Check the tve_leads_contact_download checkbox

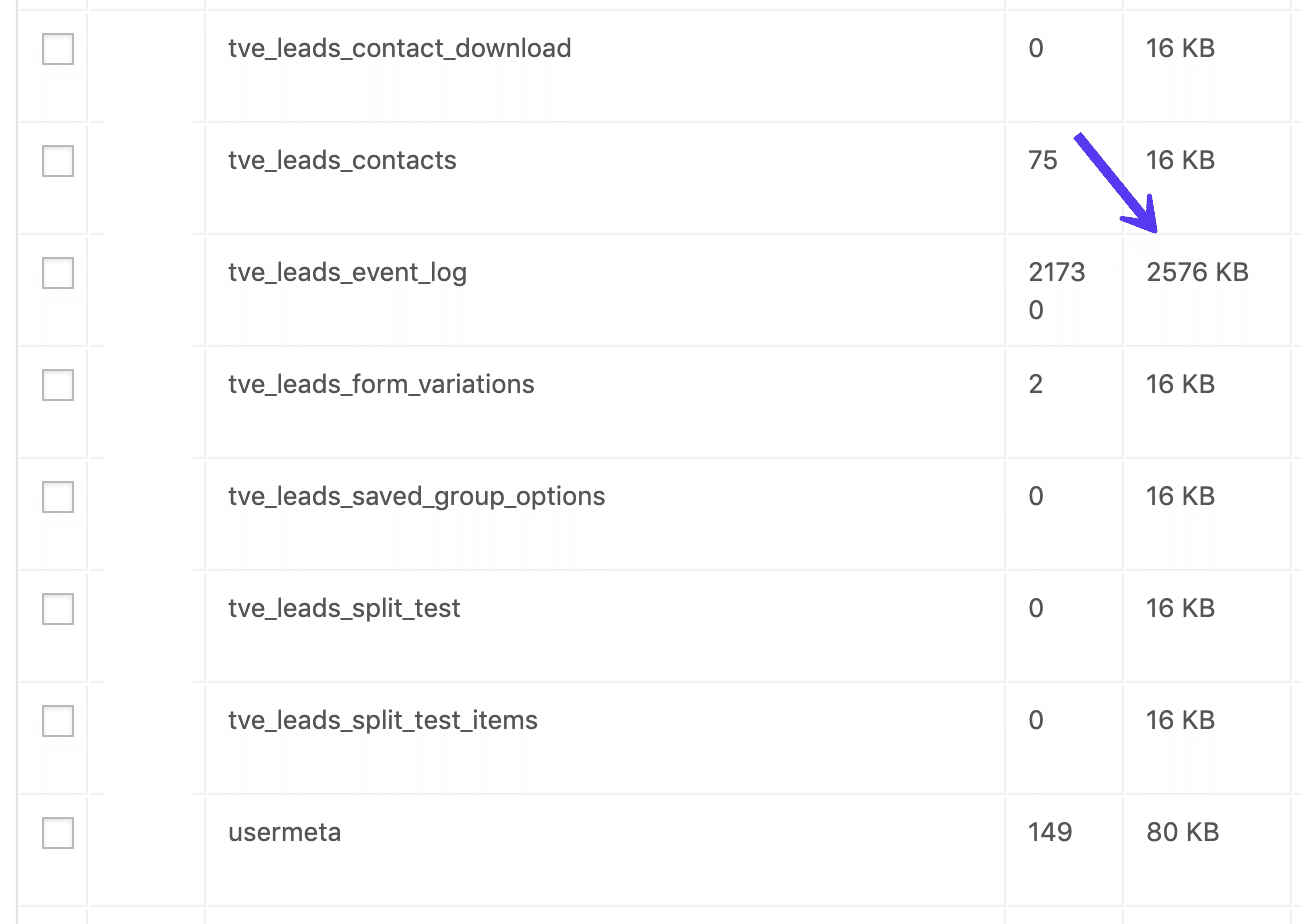(x=57, y=48)
